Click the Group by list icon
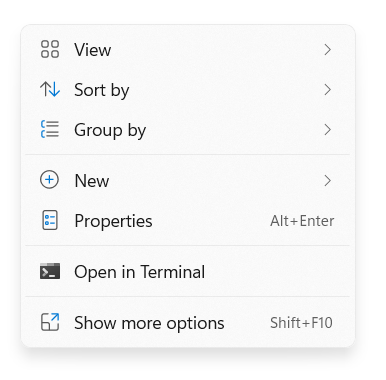Image resolution: width=386 pixels, height=380 pixels. pos(50,129)
